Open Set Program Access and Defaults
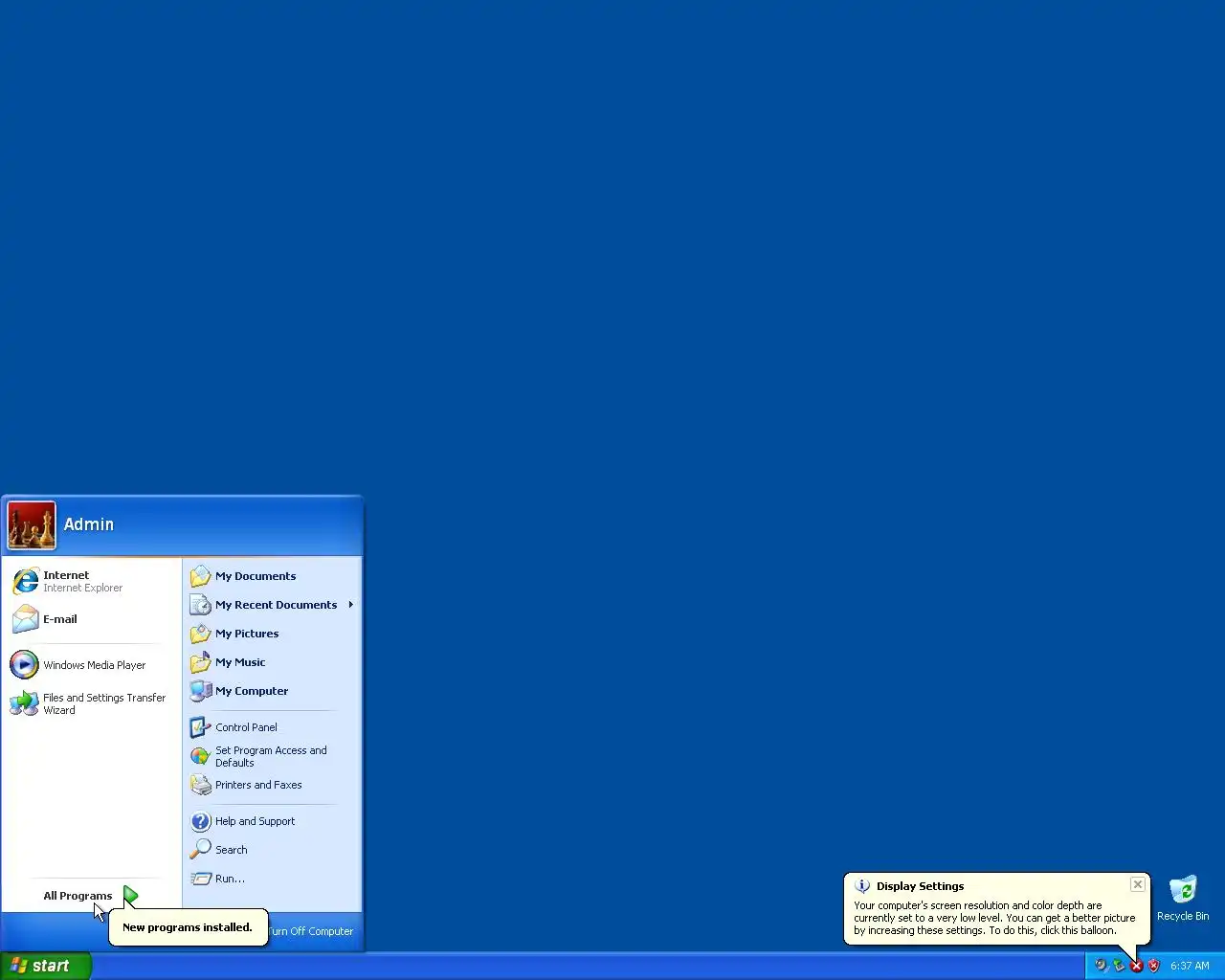The width and height of the screenshot is (1225, 980). [x=272, y=756]
